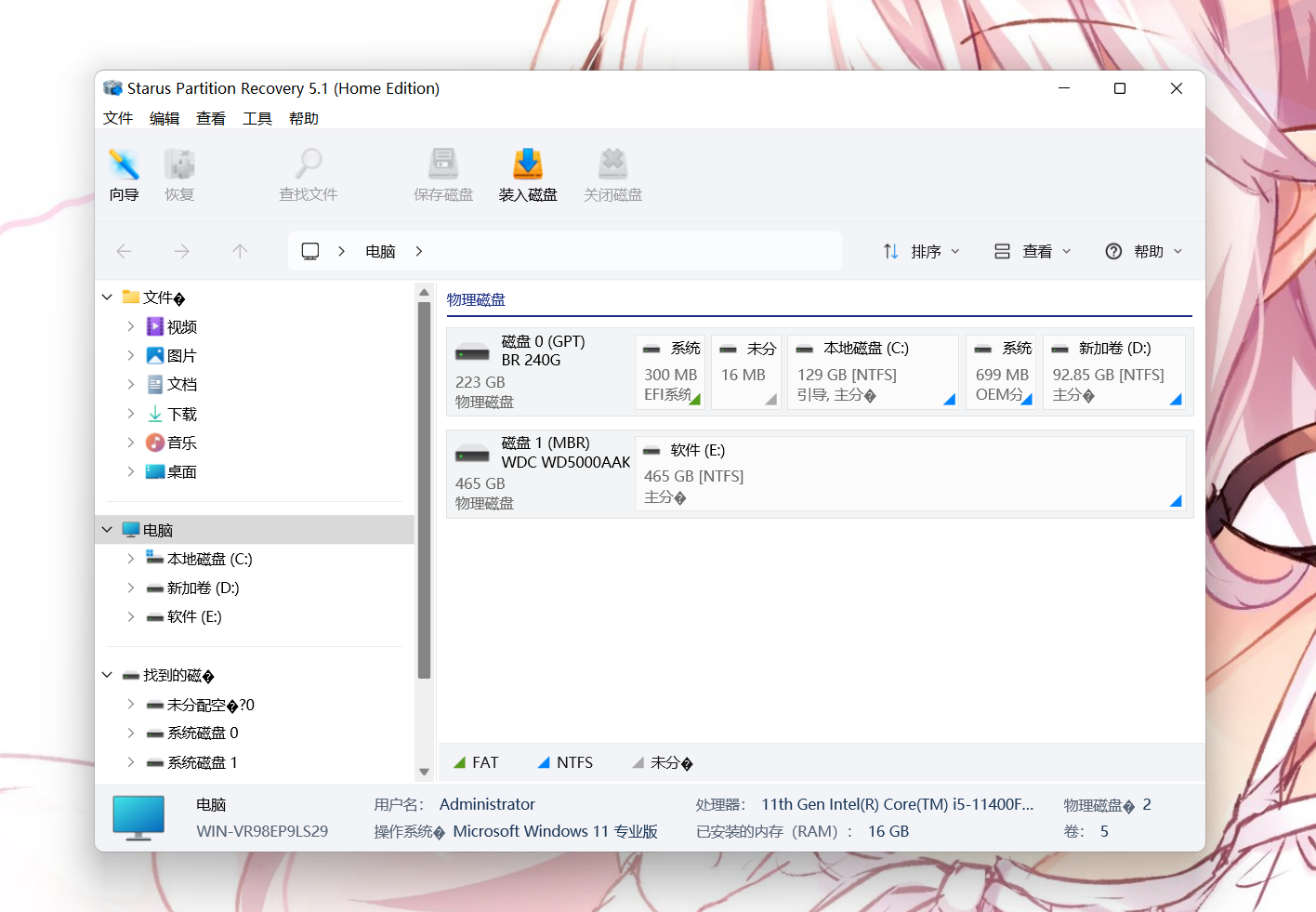Expand the 本地磁盘 (C:) tree node
The height and width of the screenshot is (912, 1316).
pyautogui.click(x=131, y=559)
